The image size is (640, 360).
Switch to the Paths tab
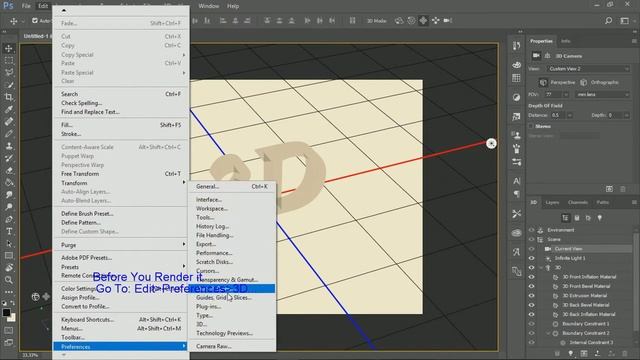pyautogui.click(x=602, y=202)
